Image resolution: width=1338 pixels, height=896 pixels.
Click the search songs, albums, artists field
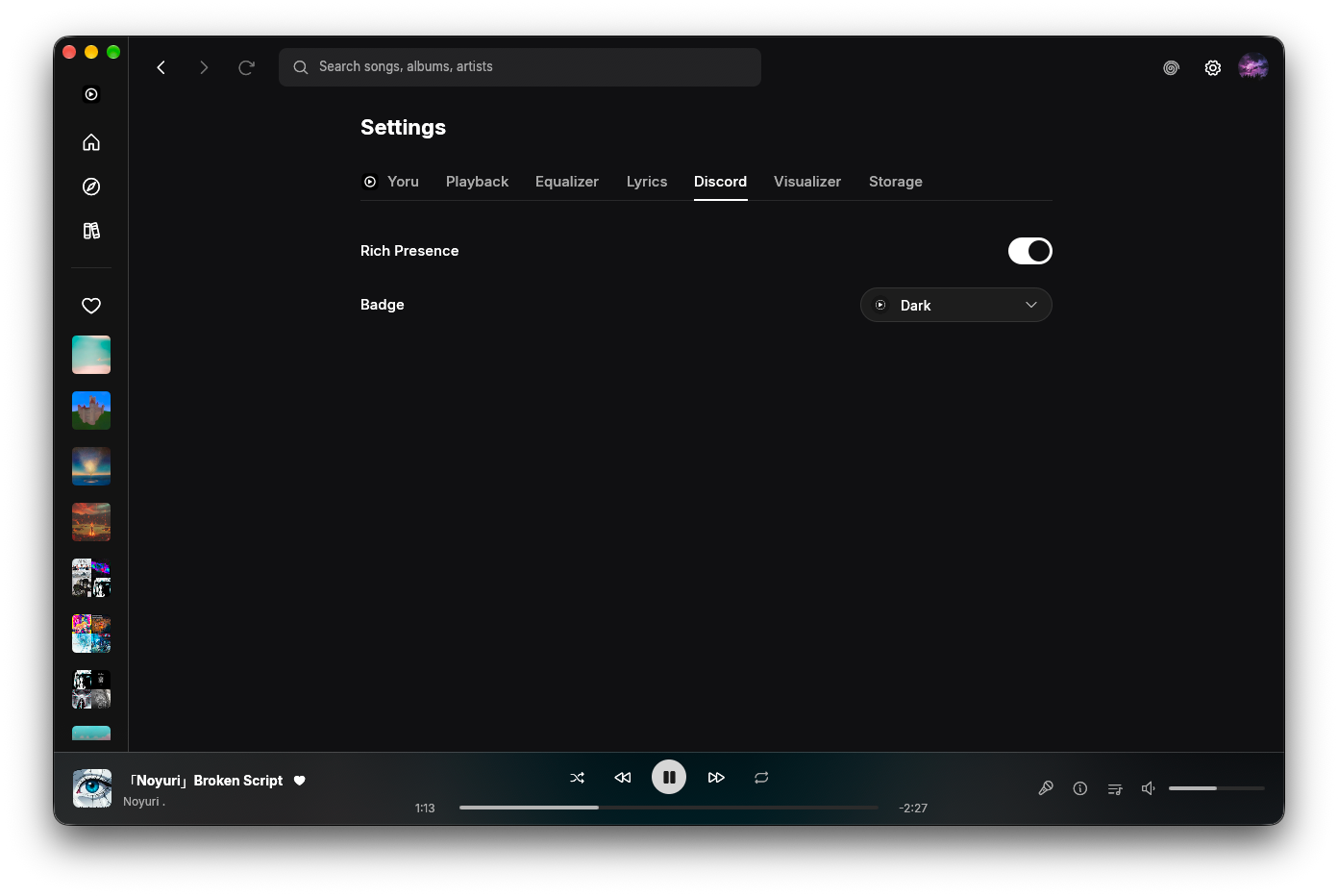(x=520, y=67)
